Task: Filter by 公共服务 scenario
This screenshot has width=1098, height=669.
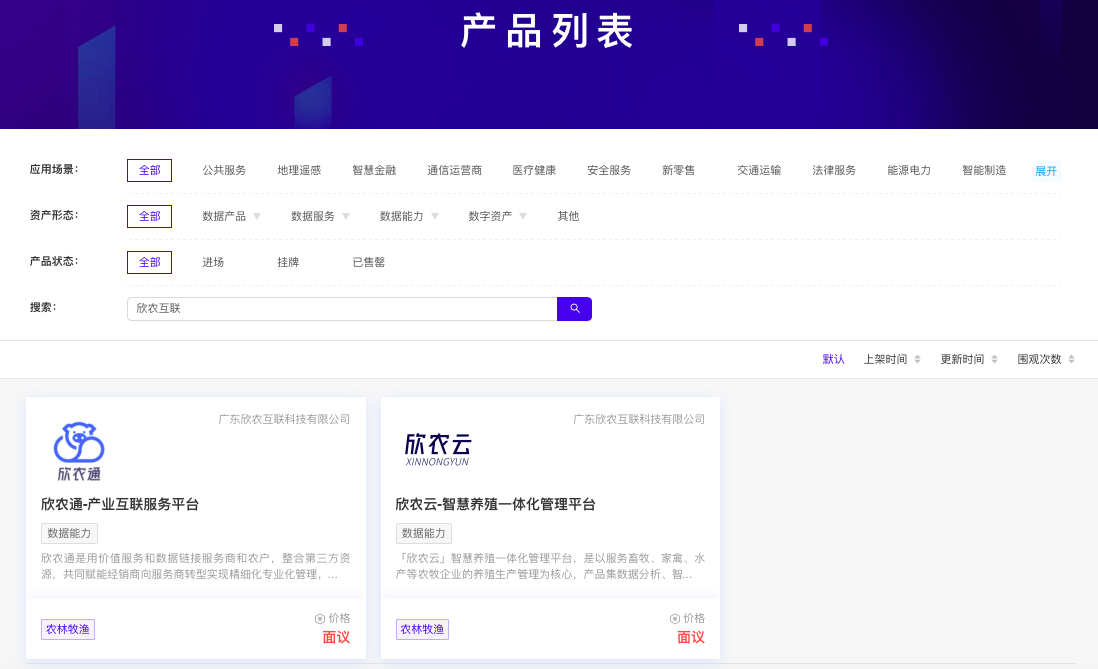Action: click(224, 170)
